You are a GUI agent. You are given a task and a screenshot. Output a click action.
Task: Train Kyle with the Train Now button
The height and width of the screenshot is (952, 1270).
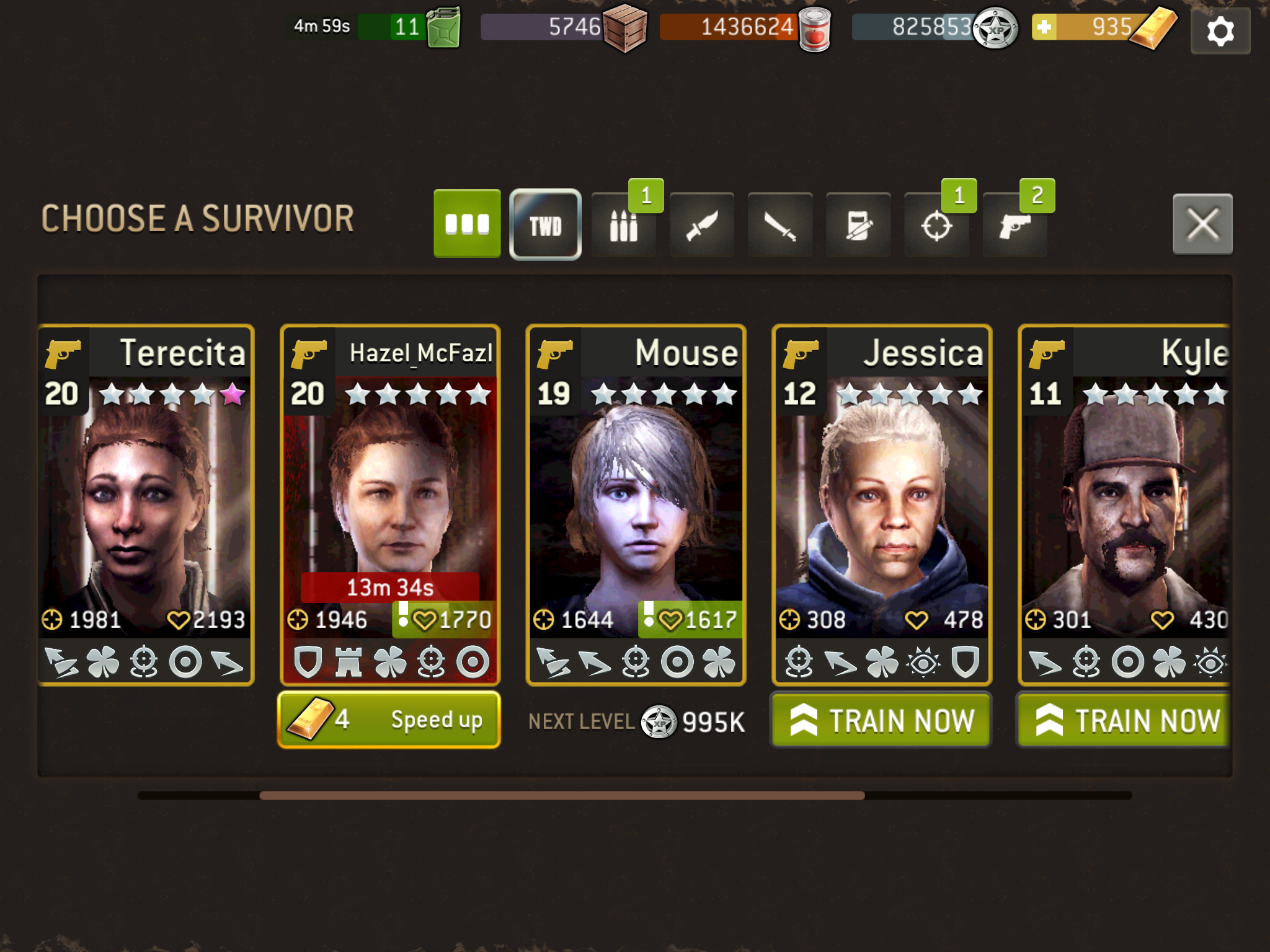point(1124,720)
